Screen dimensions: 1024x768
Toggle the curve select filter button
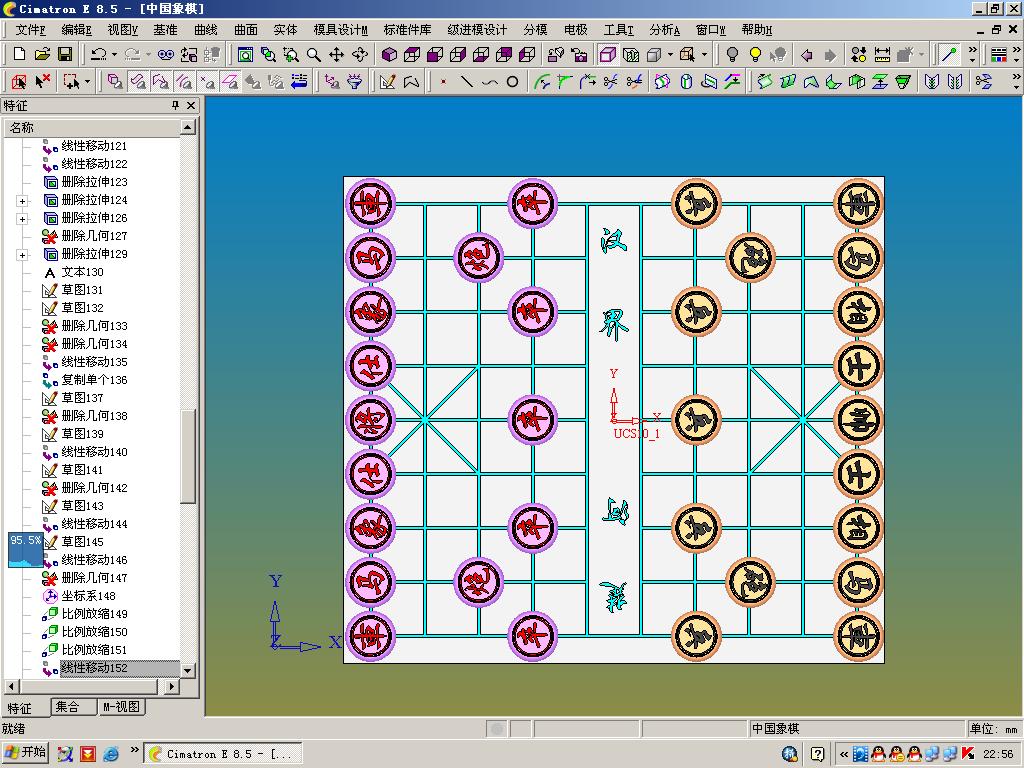point(184,82)
